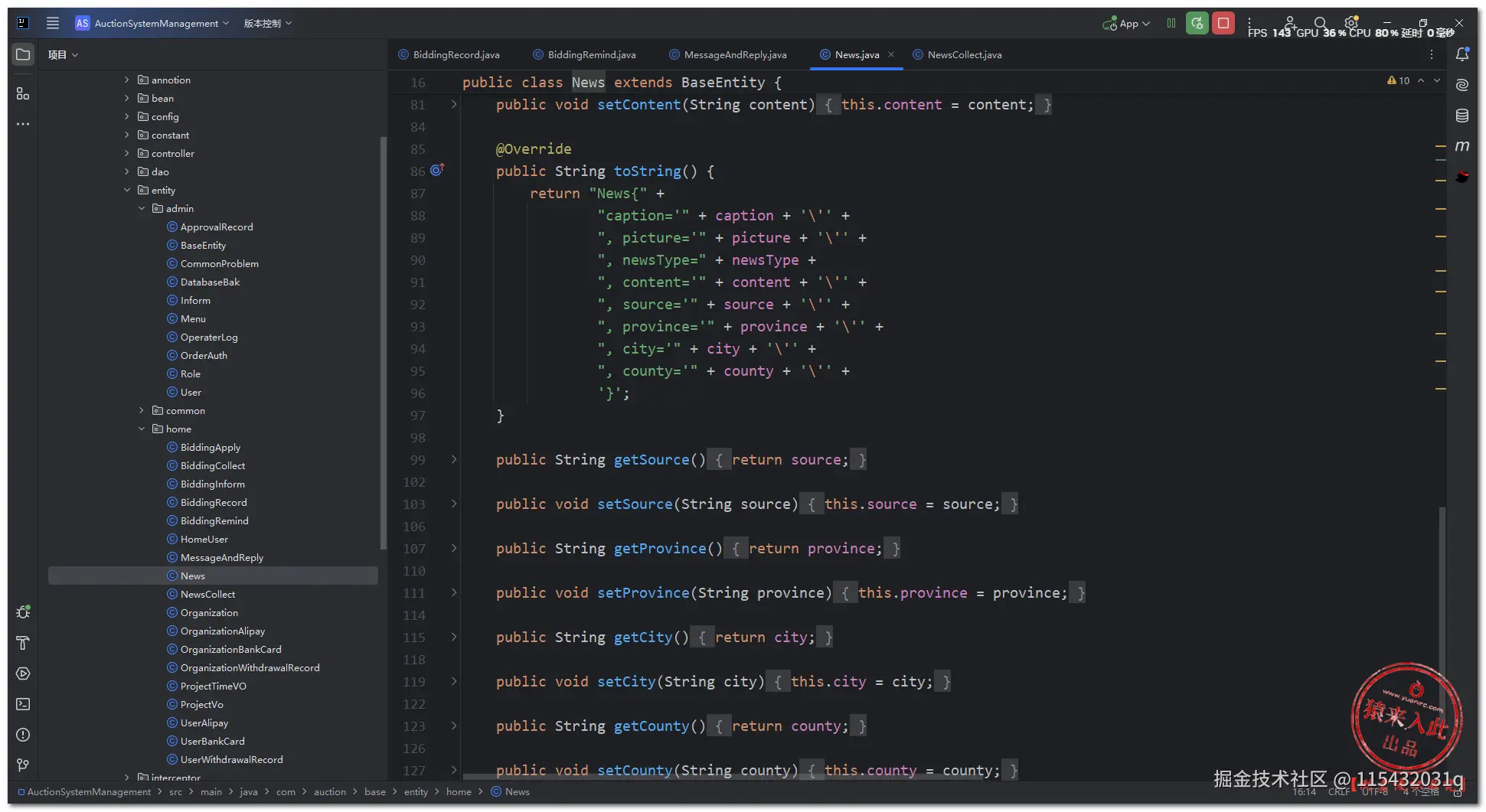Screen dimensions: 1486x812
Task: Expand the annotion folder
Action: [127, 80]
